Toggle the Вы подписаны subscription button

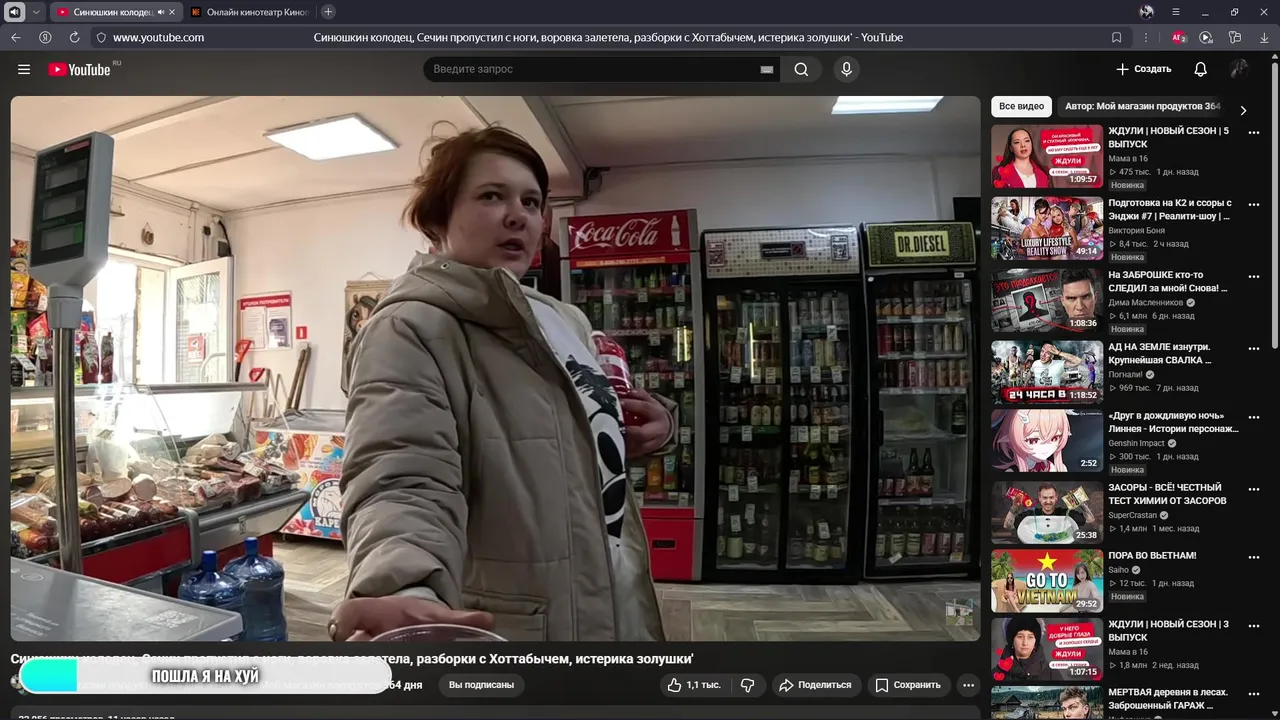(x=481, y=685)
